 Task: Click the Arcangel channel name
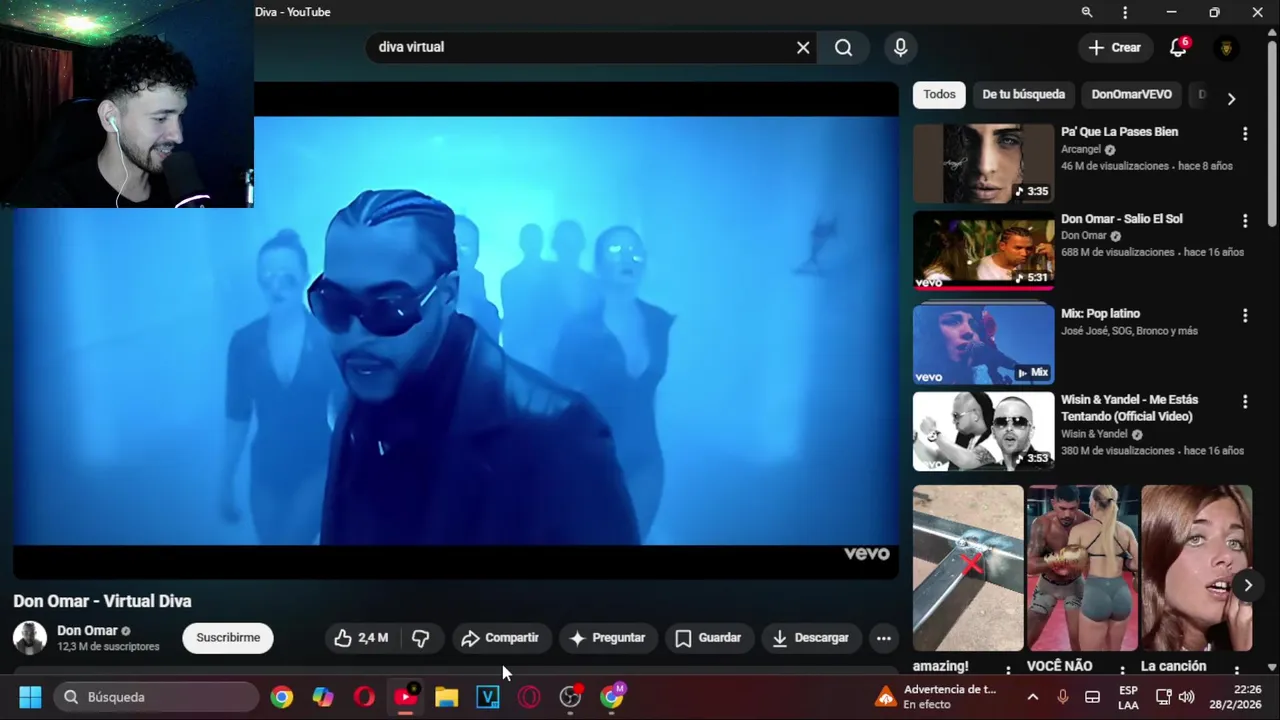pos(1080,150)
